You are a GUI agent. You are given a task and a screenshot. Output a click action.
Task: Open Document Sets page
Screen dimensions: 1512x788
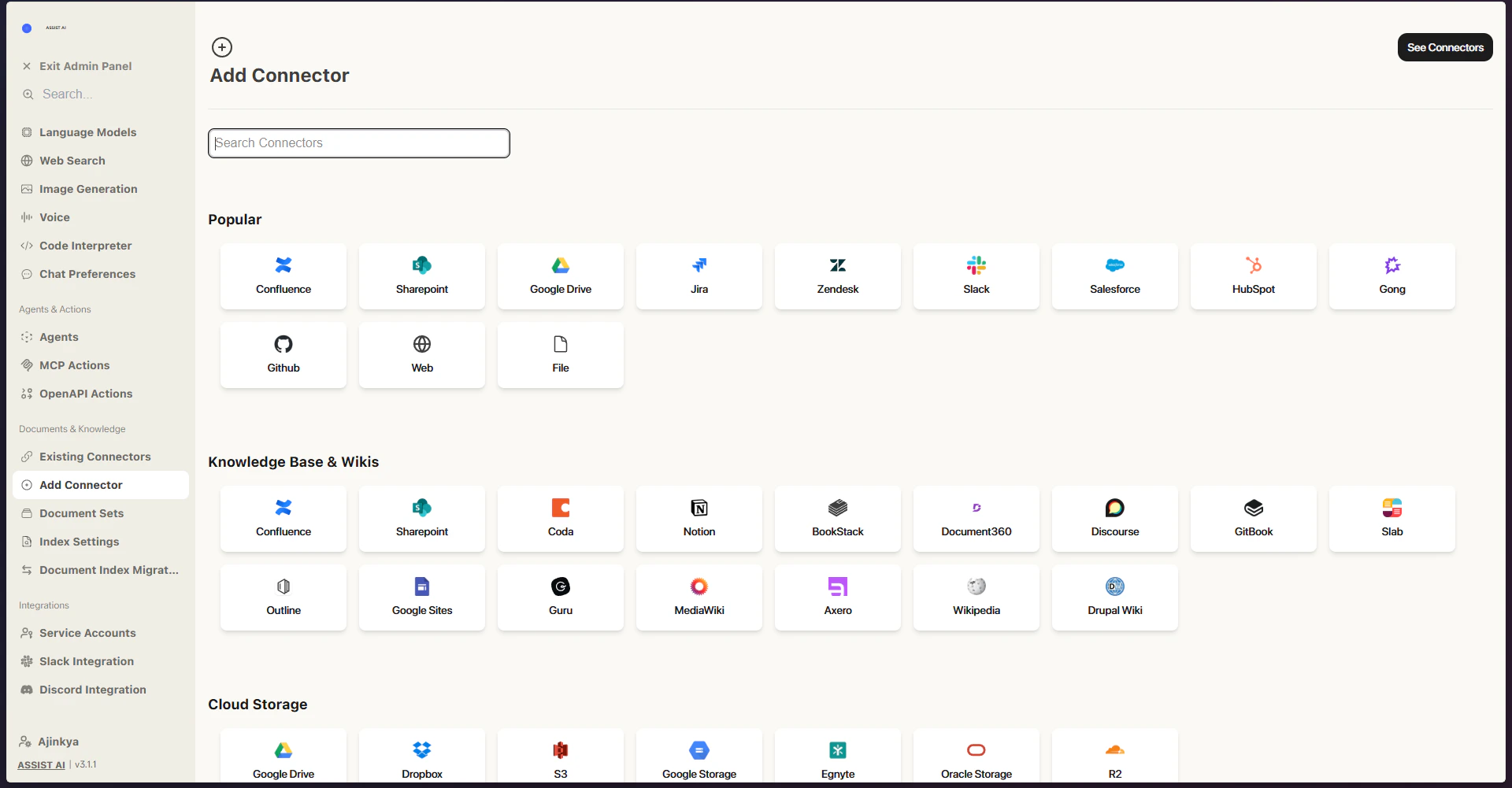point(101,513)
